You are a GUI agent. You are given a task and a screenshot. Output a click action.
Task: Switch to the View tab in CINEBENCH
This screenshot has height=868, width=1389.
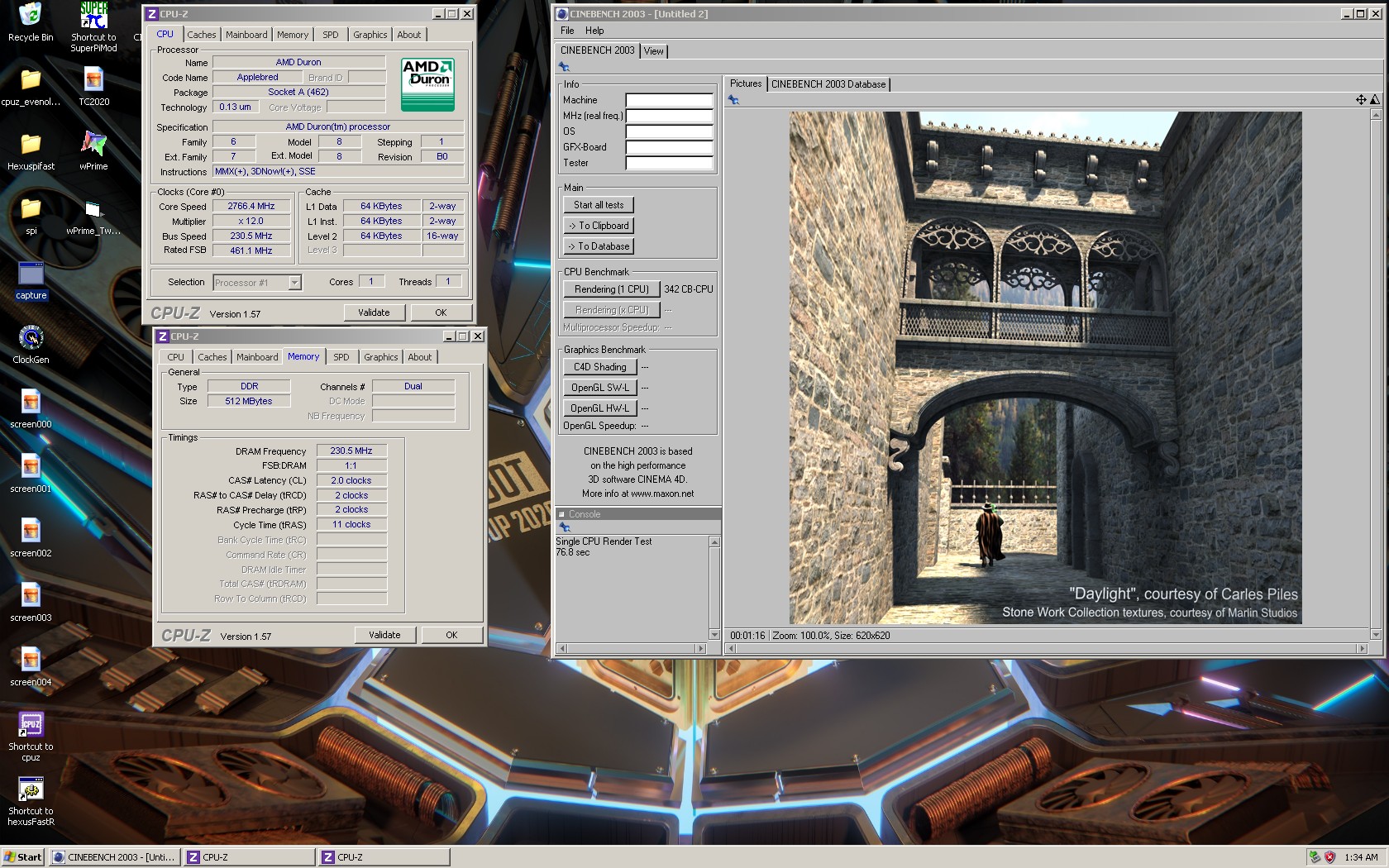(x=654, y=51)
